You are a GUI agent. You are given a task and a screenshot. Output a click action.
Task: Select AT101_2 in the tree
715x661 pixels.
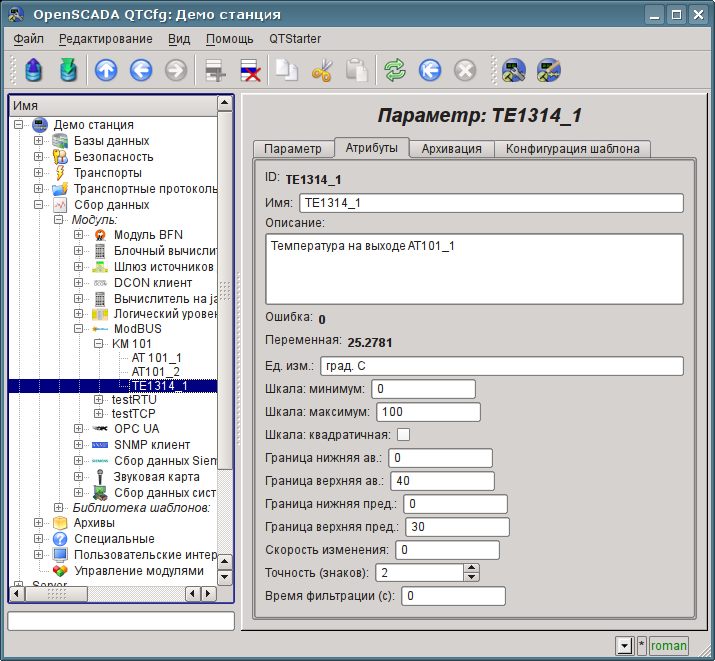pos(155,371)
